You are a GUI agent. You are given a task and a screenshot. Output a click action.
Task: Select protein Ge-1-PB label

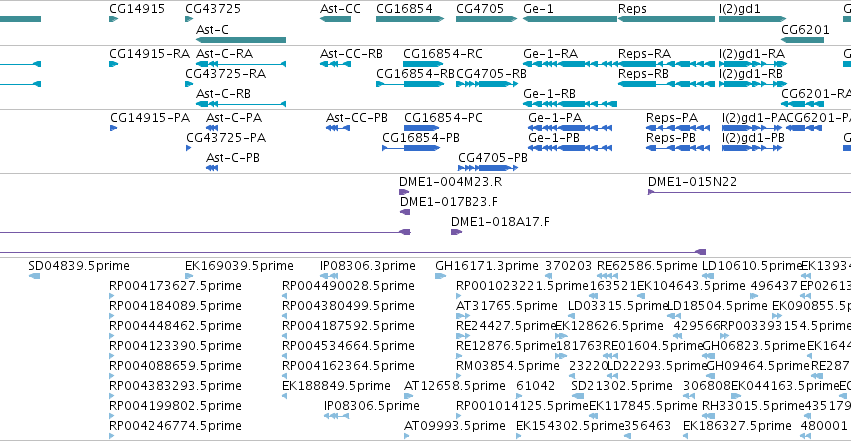pos(554,138)
